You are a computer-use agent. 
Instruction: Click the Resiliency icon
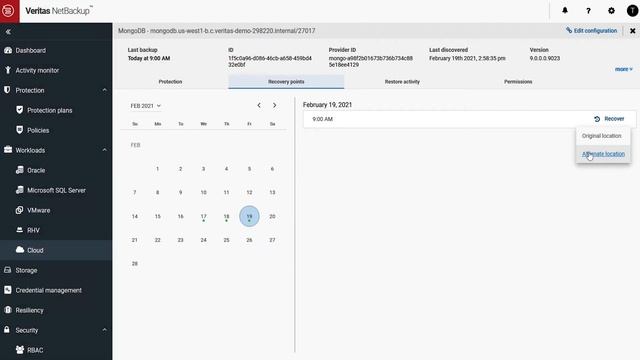(7, 310)
